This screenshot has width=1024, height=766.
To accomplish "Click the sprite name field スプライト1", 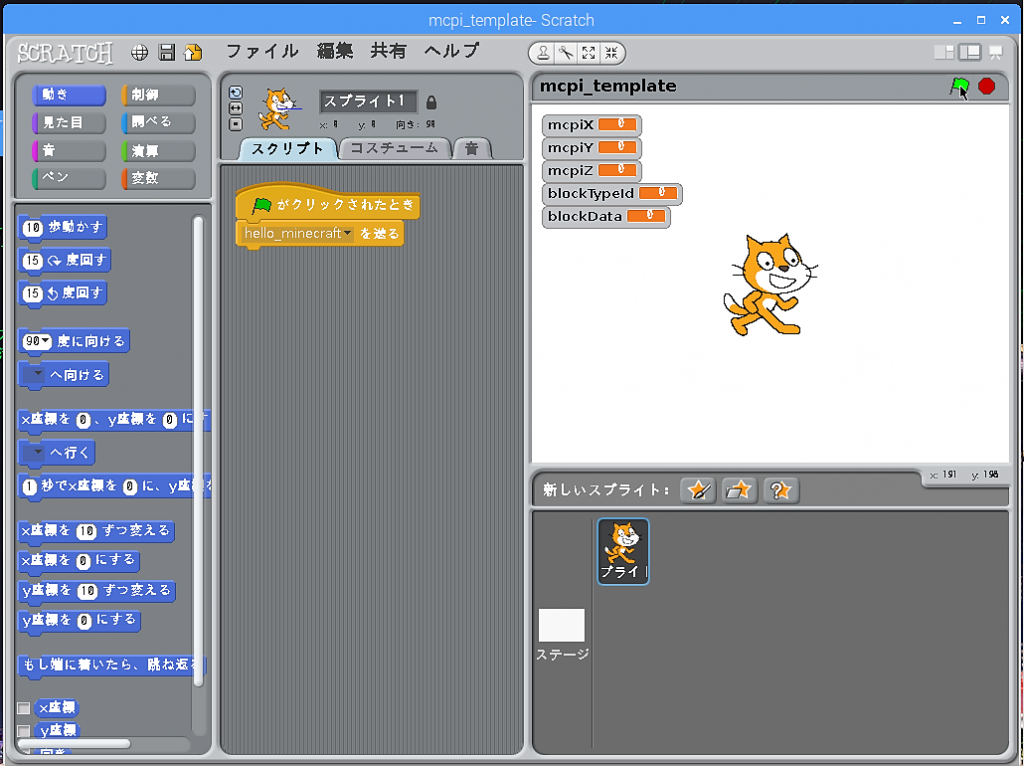I will coord(368,101).
